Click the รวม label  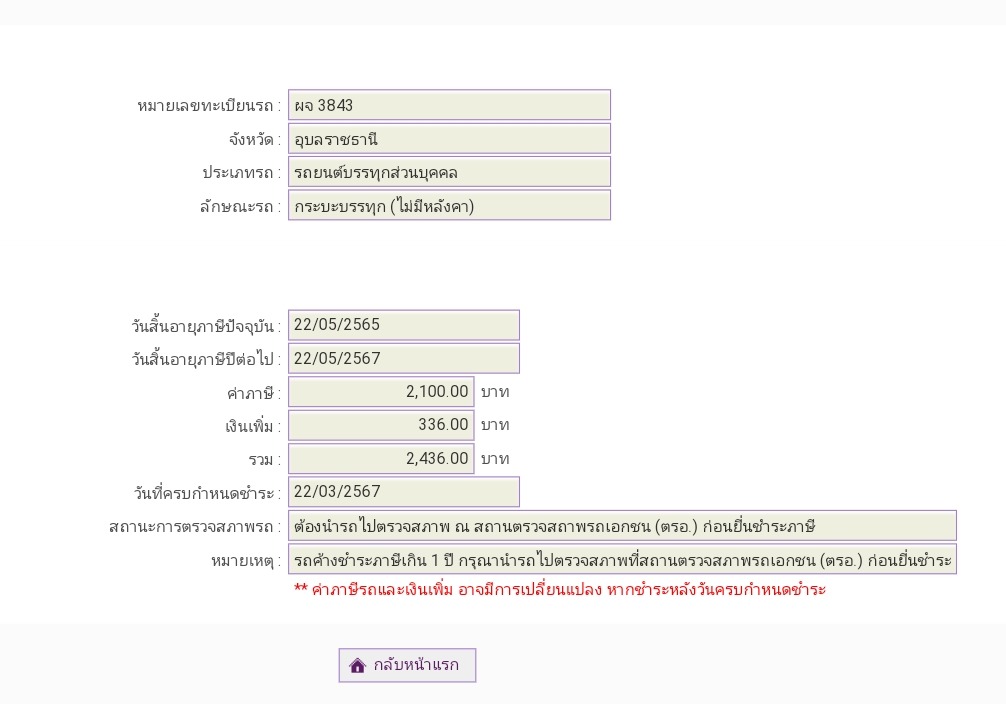coord(265,459)
